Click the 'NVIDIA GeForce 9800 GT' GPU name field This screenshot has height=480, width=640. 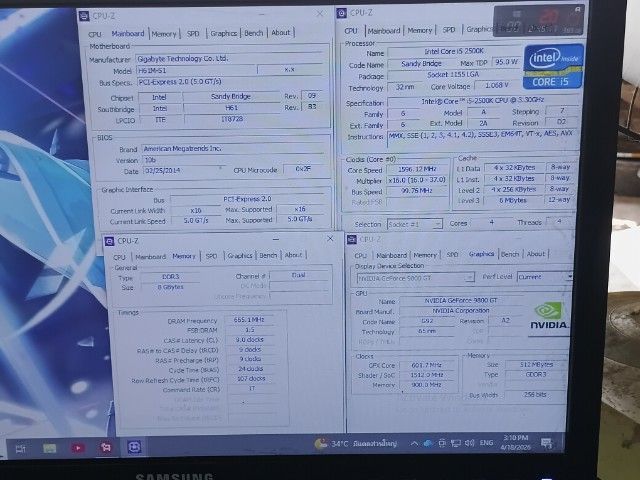click(x=461, y=300)
